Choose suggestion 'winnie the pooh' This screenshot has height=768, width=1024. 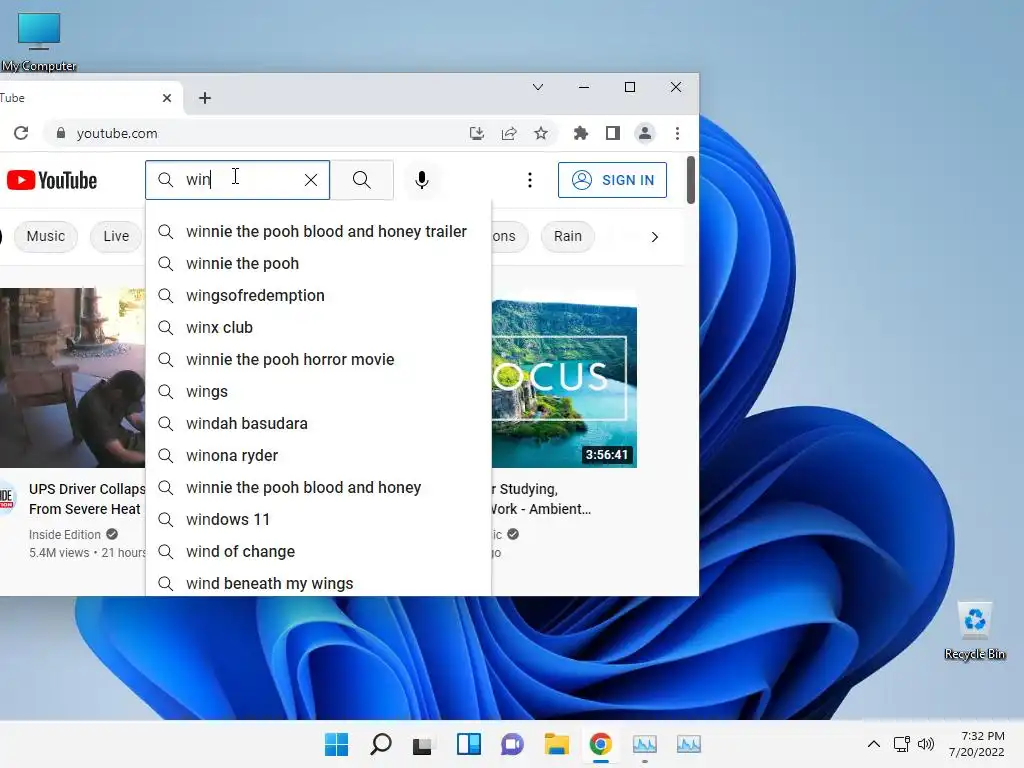pyautogui.click(x=319, y=263)
